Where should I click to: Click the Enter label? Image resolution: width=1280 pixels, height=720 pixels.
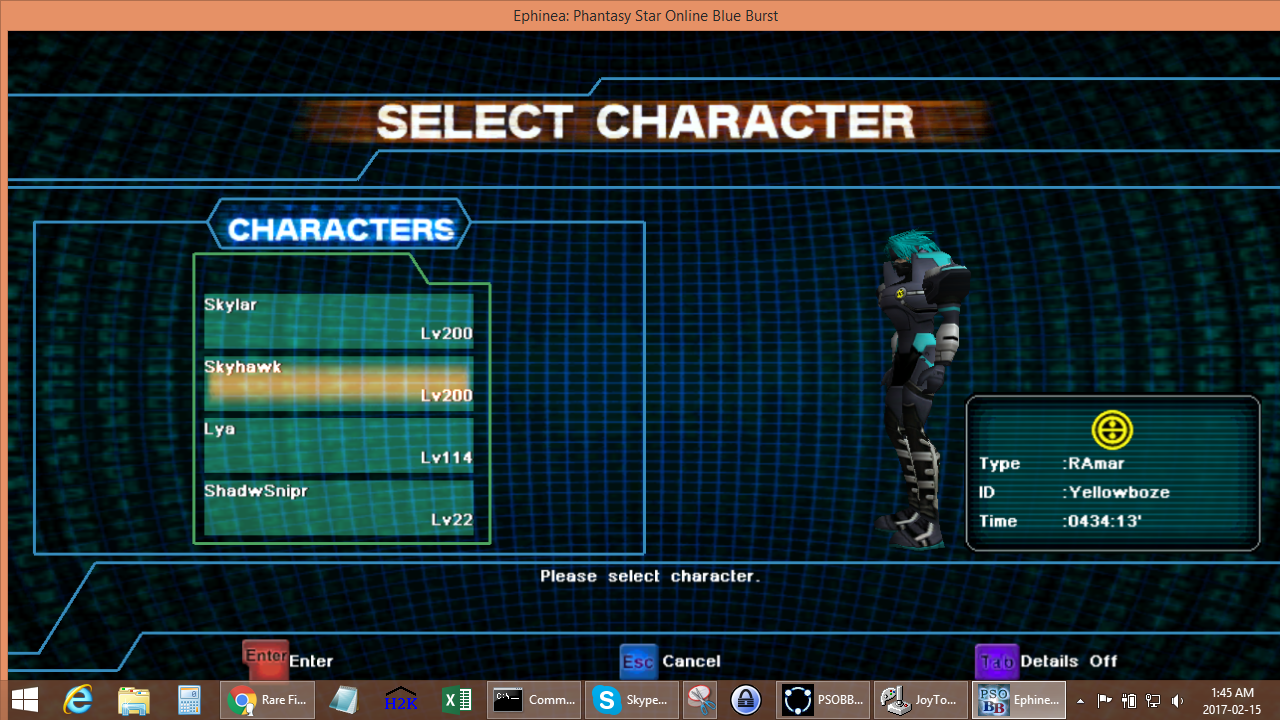point(311,661)
